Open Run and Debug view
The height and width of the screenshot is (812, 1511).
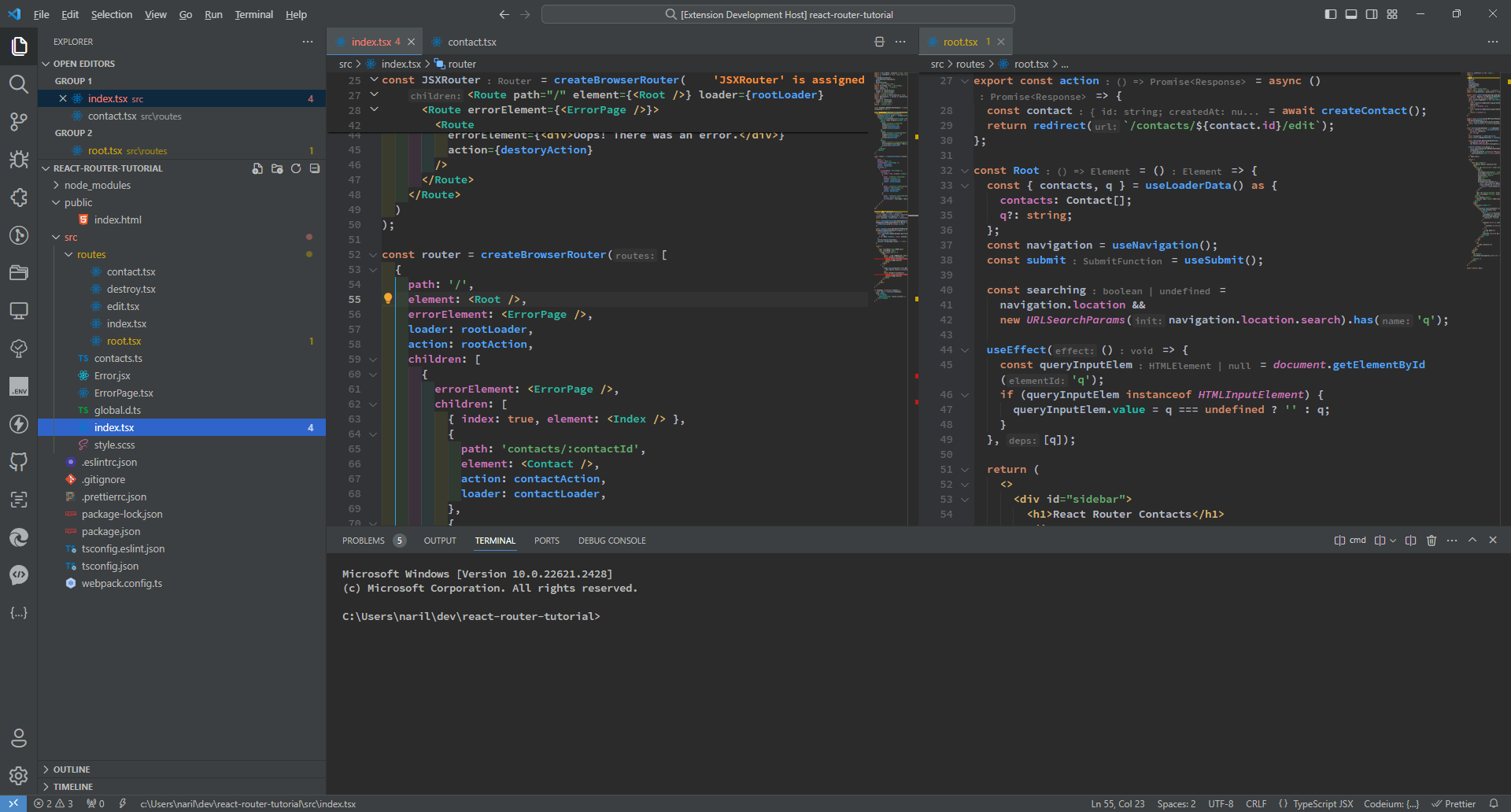tap(19, 160)
